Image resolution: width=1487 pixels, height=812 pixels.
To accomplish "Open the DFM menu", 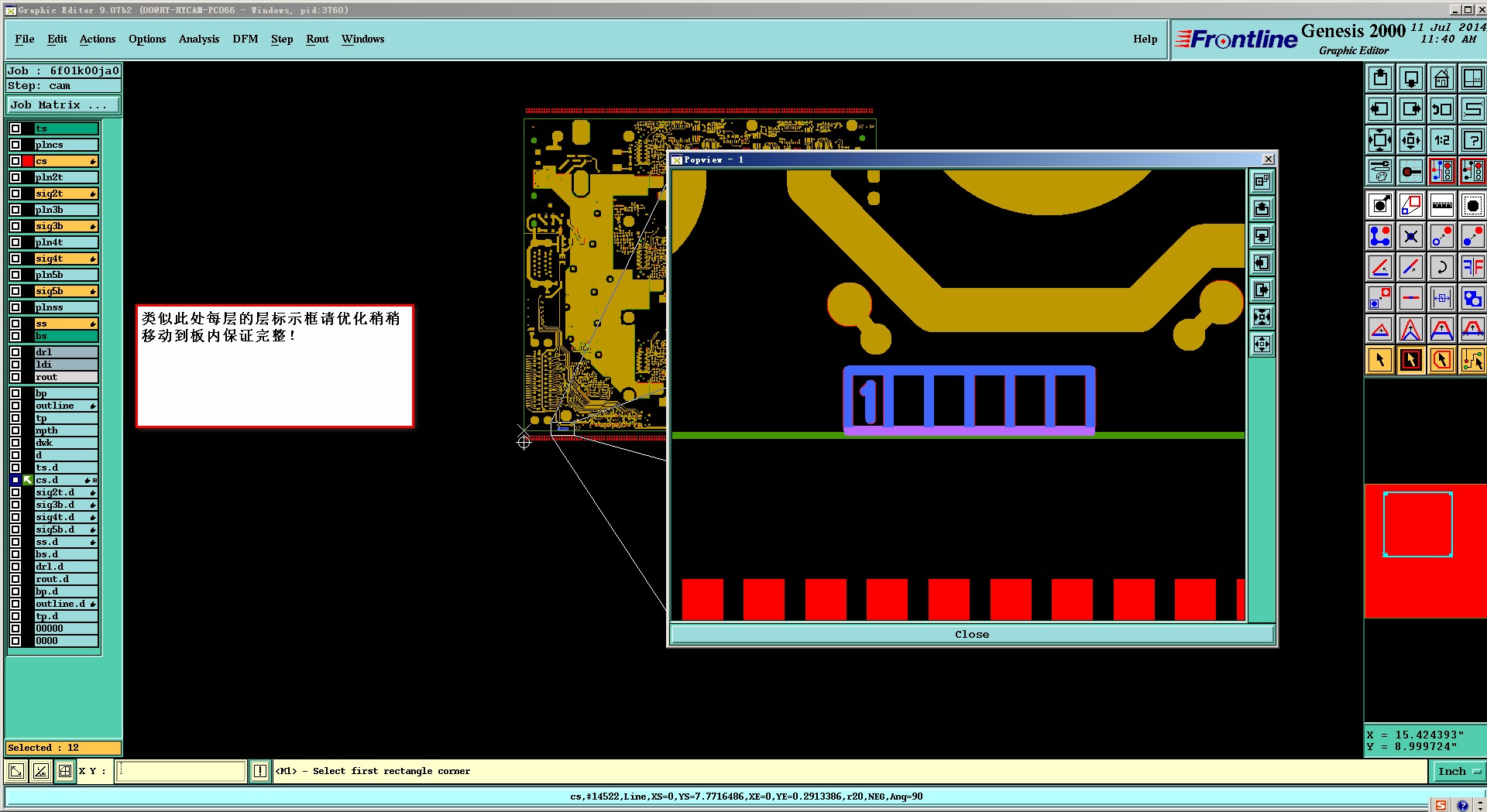I will (246, 39).
